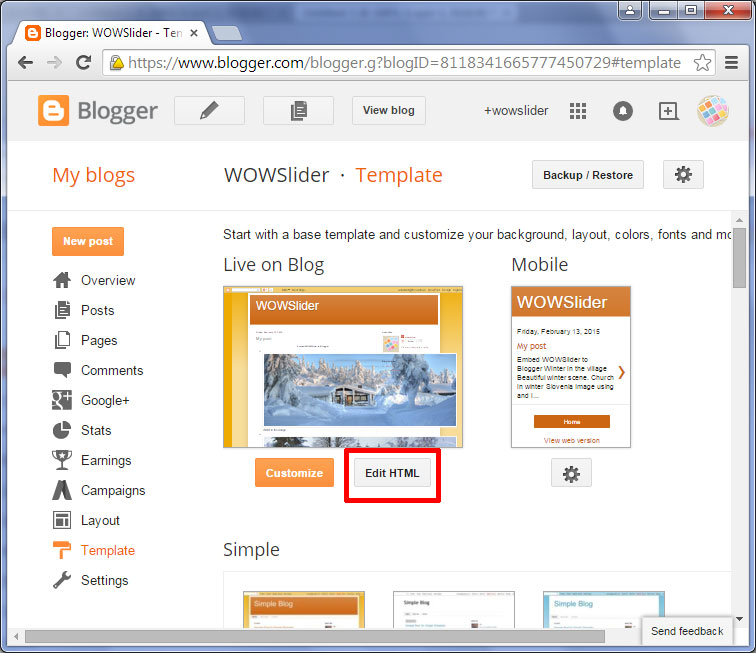
Task: Click the Blogger logo icon
Action: pos(54,110)
